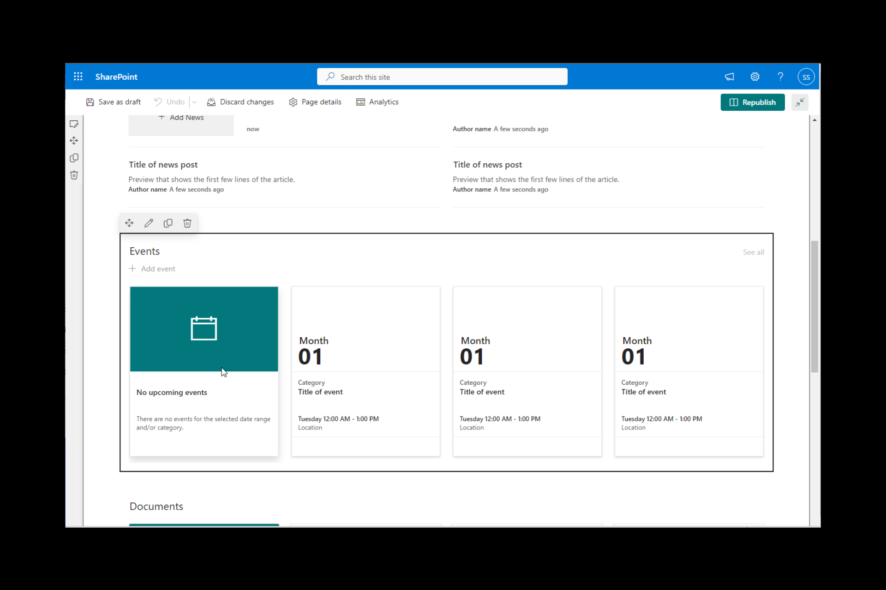Click the move section icon in left rail

click(x=74, y=141)
